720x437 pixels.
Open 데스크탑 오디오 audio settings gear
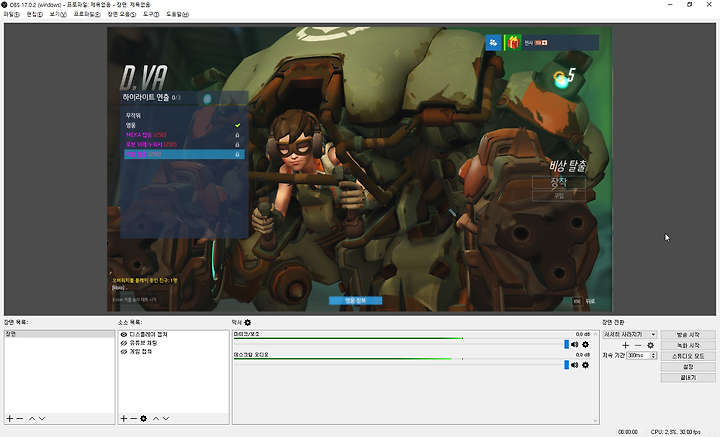(x=585, y=365)
